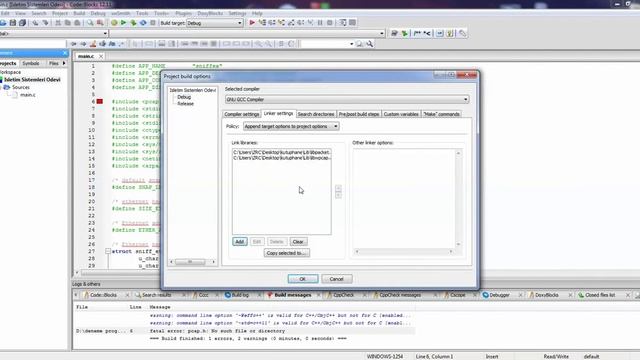Click OK in Project build options
This screenshot has height=360, width=640.
(x=302, y=279)
